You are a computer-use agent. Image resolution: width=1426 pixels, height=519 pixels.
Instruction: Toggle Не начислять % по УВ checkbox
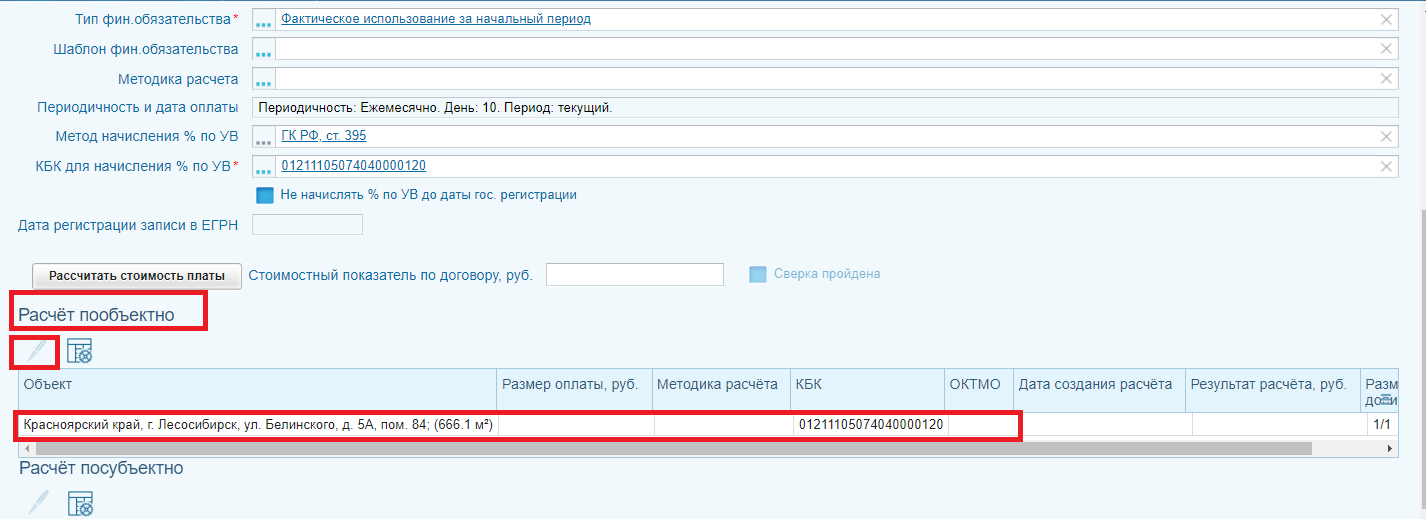click(x=266, y=195)
